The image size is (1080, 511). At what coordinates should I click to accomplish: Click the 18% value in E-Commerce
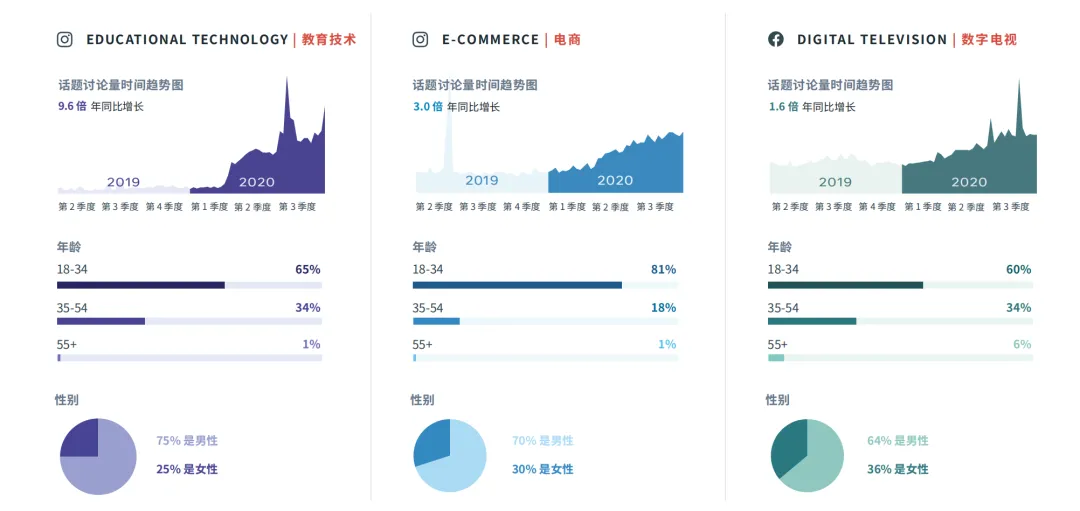(663, 308)
